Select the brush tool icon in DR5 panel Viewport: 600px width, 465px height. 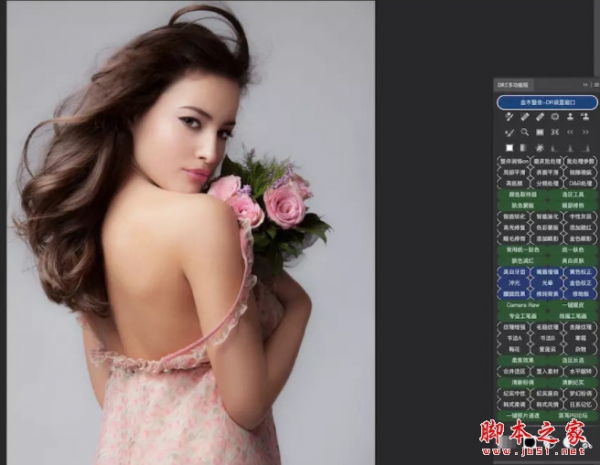(x=509, y=132)
